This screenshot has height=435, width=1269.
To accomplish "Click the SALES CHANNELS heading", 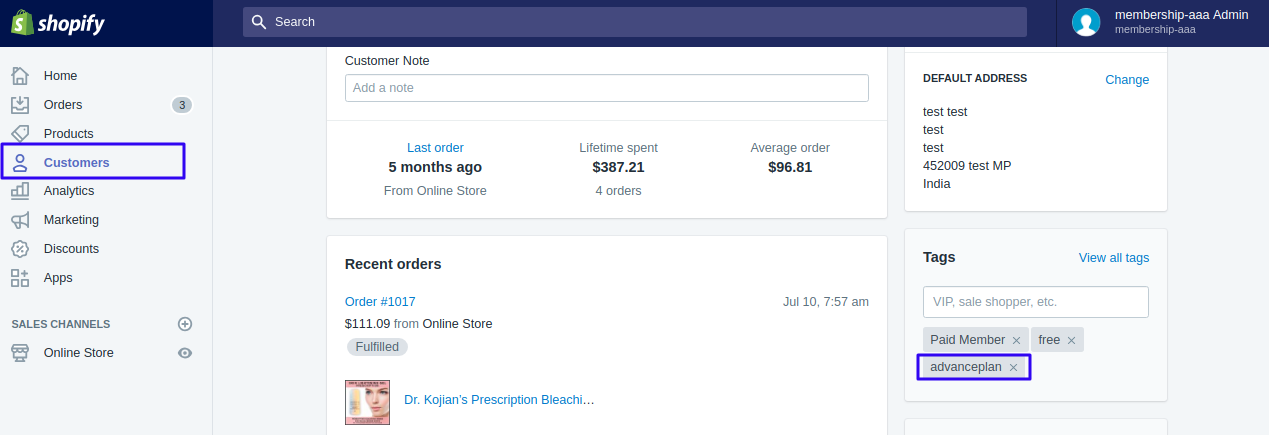I will pyautogui.click(x=61, y=324).
